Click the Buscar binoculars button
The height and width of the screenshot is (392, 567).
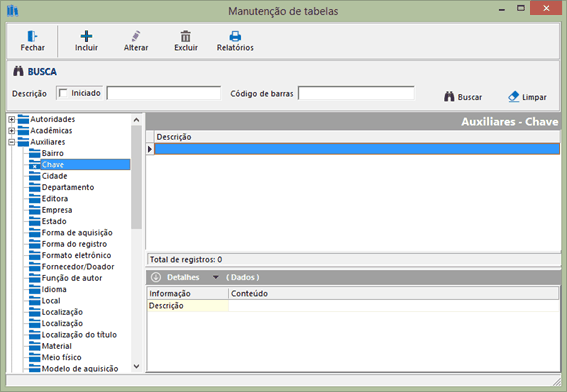pyautogui.click(x=463, y=97)
